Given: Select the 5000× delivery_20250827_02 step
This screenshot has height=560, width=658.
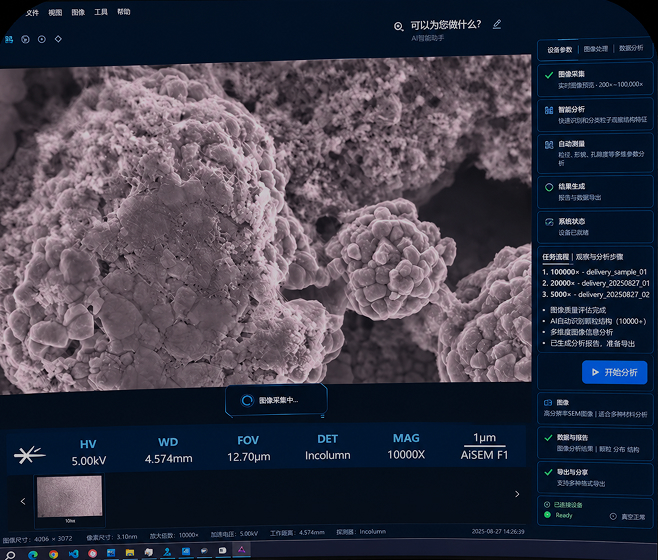Looking at the screenshot, I should tap(595, 295).
